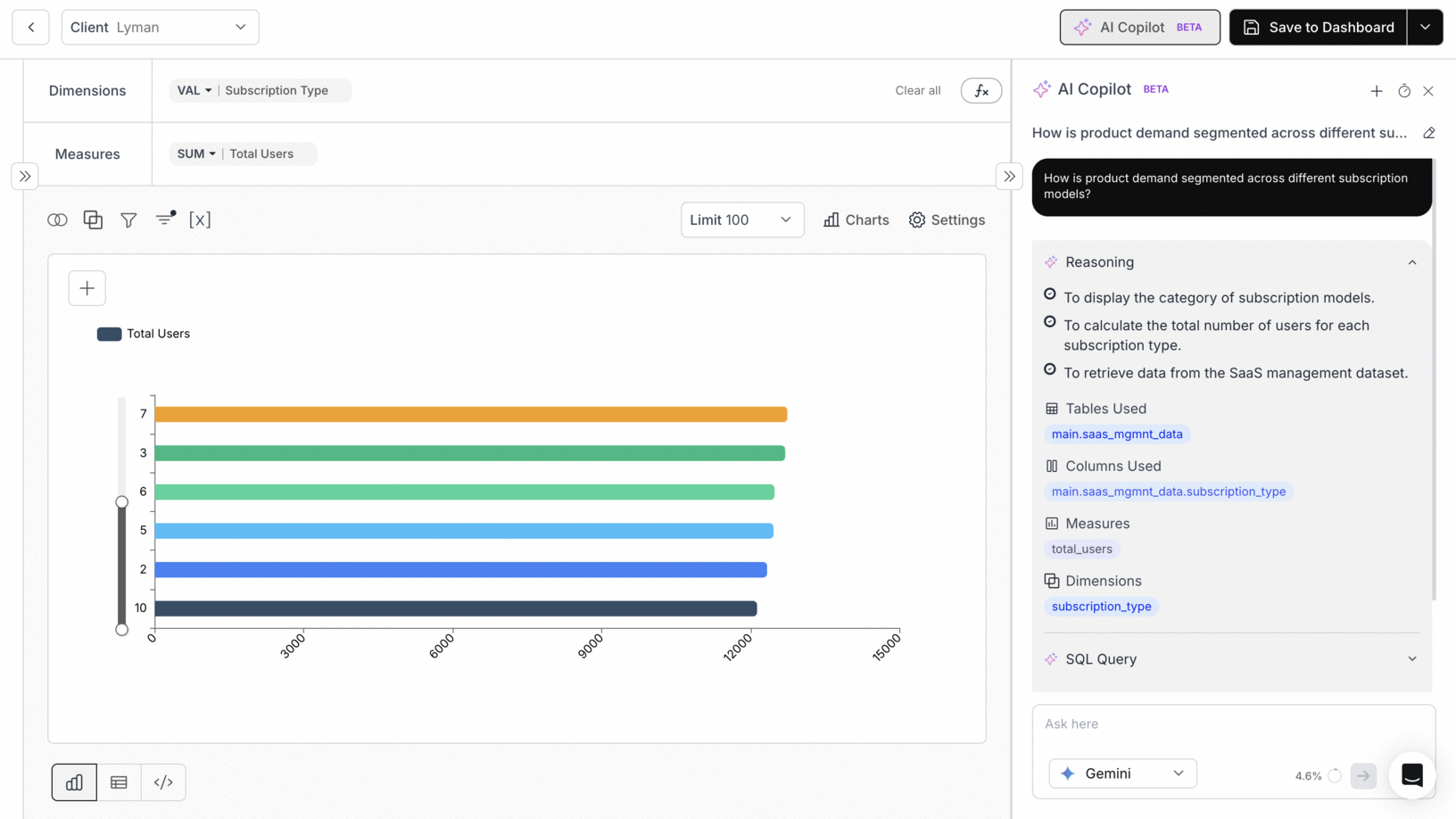Switch to the chart view tab
Image resolution: width=1456 pixels, height=819 pixels.
tap(74, 782)
